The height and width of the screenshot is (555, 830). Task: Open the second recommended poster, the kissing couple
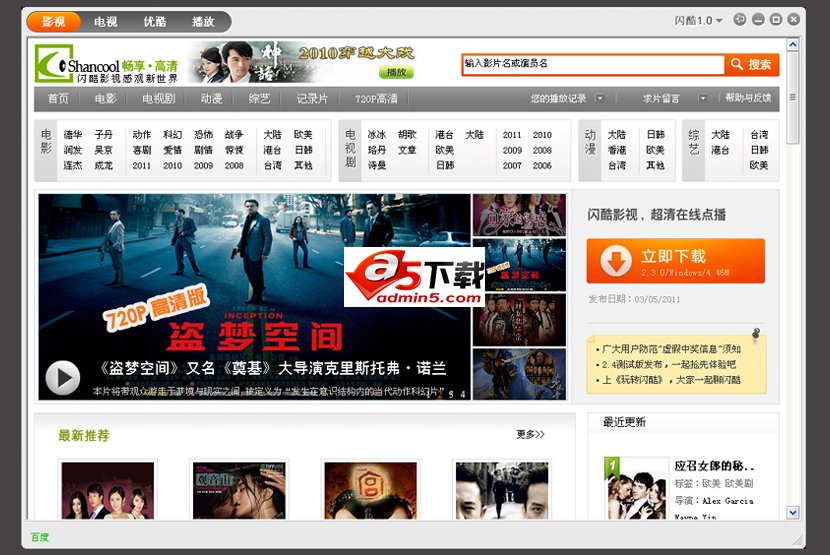[x=239, y=490]
